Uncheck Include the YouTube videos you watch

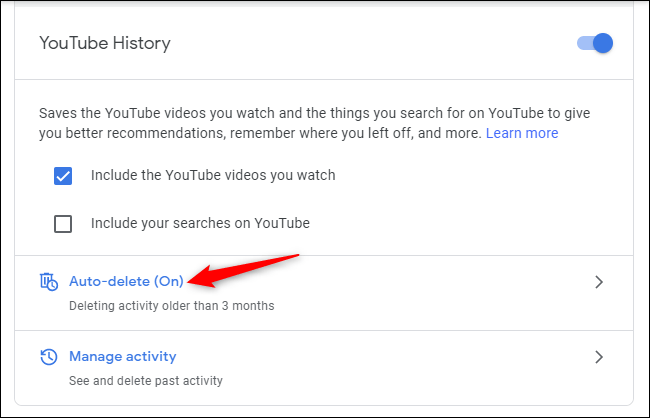click(x=63, y=176)
